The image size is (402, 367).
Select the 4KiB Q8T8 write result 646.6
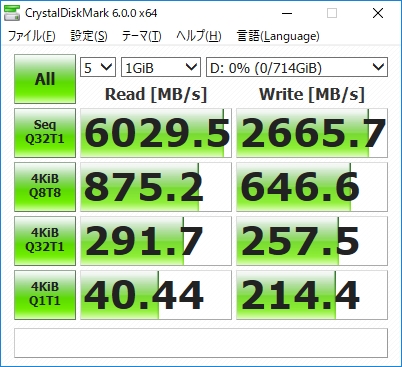coord(312,187)
